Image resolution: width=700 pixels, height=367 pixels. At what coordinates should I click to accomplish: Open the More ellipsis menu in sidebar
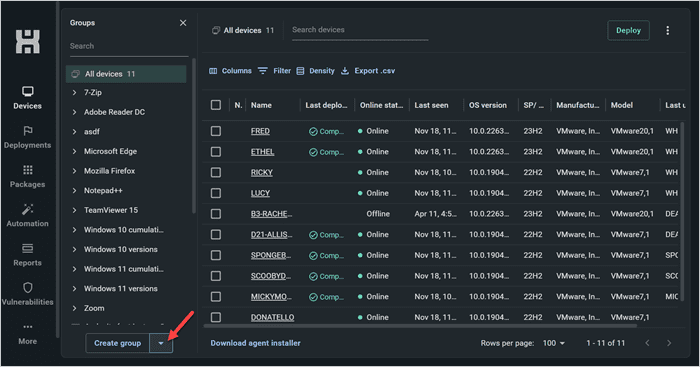pyautogui.click(x=28, y=334)
